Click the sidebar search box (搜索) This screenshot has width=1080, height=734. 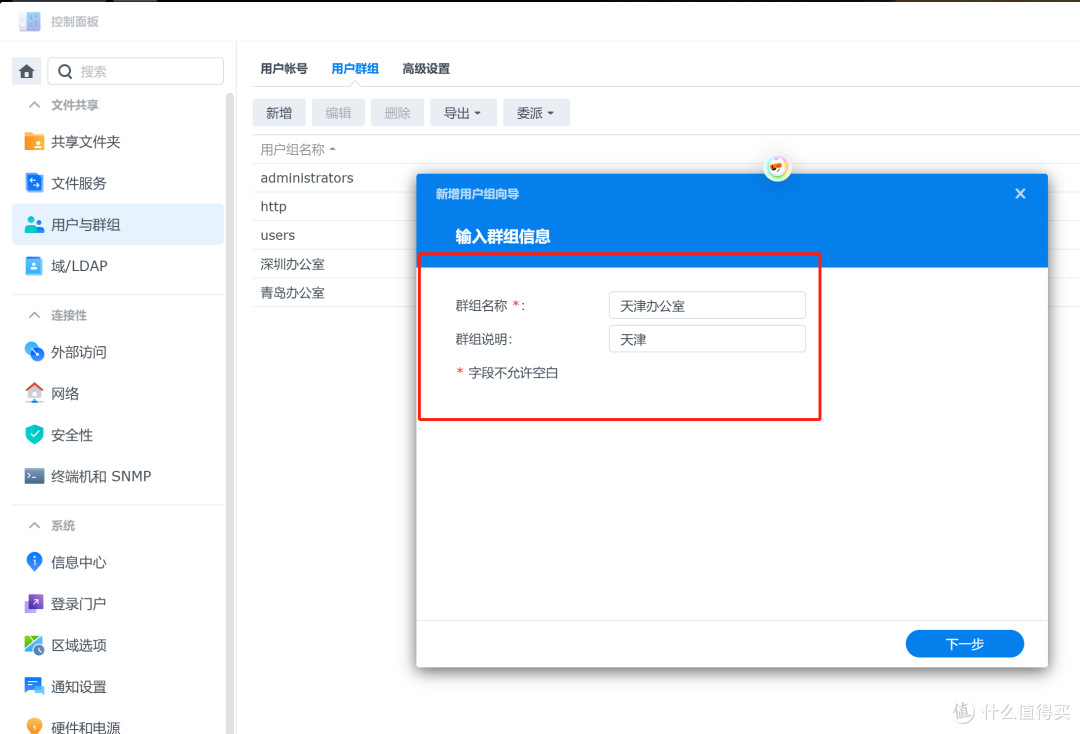coord(136,71)
